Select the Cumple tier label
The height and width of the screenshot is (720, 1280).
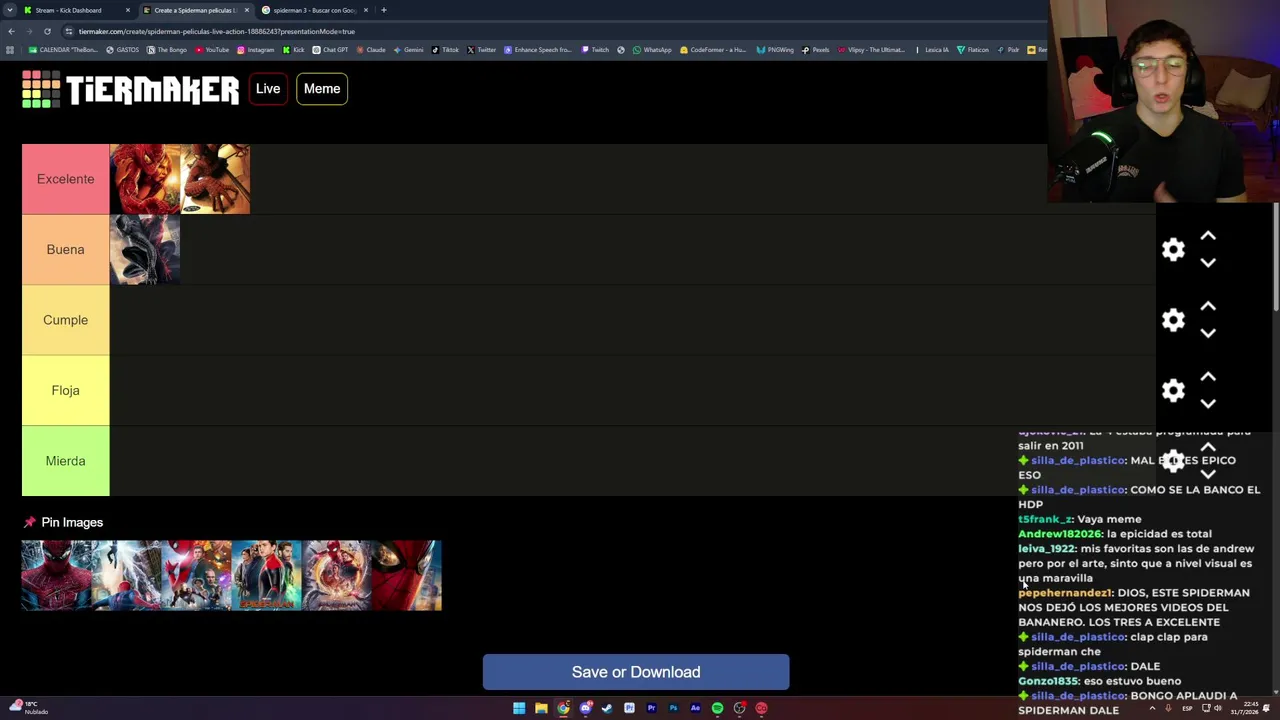(x=65, y=320)
